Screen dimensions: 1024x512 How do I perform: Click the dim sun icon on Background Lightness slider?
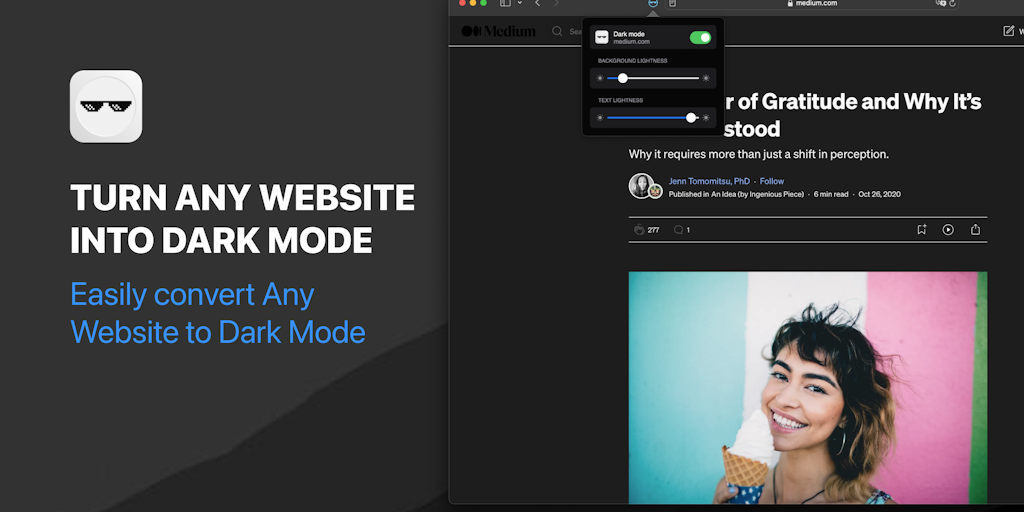click(x=600, y=78)
